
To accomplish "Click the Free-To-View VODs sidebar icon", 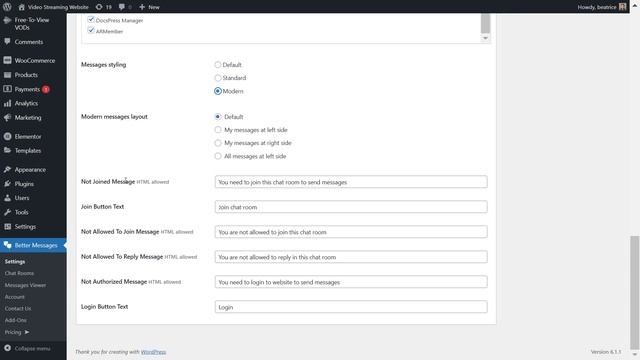I will (x=7, y=20).
